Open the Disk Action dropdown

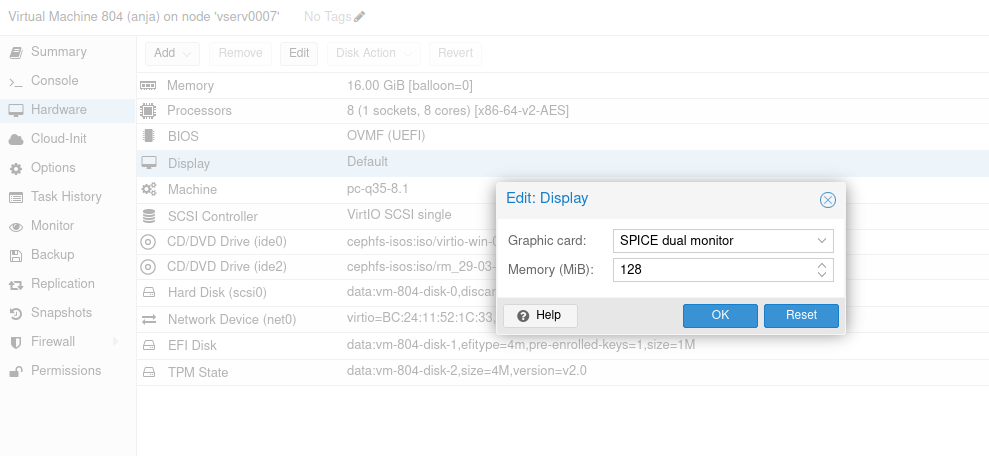[374, 53]
